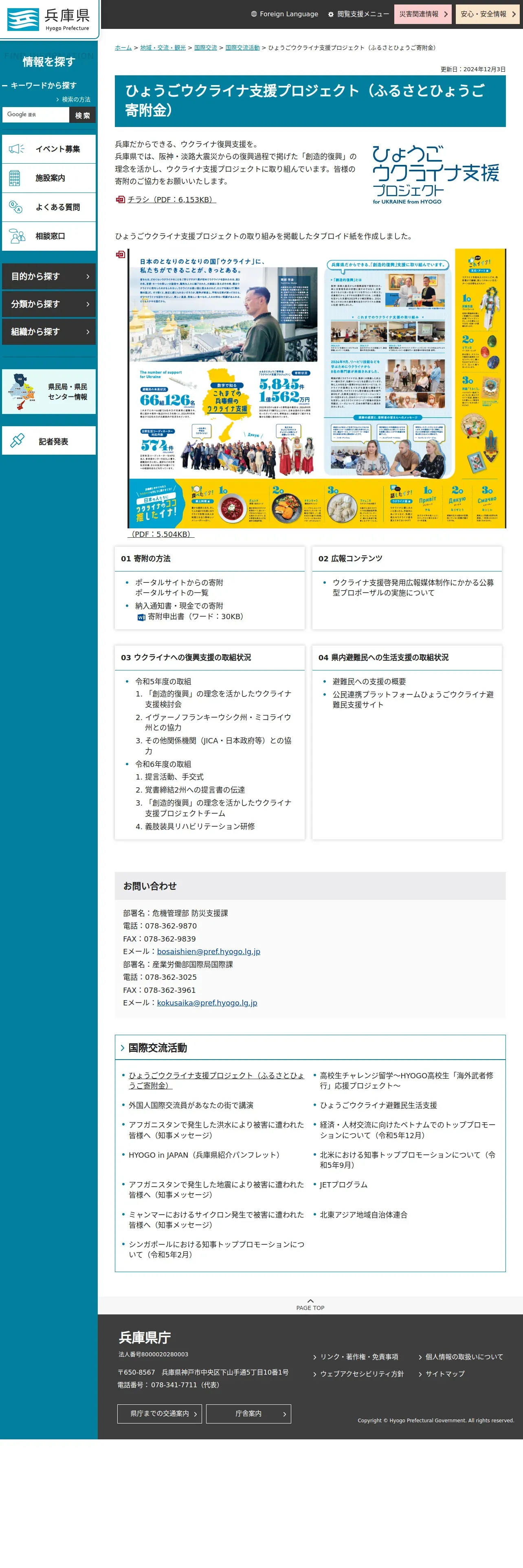Click the 検索 search button
Image resolution: width=523 pixels, height=1568 pixels.
pyautogui.click(x=82, y=115)
